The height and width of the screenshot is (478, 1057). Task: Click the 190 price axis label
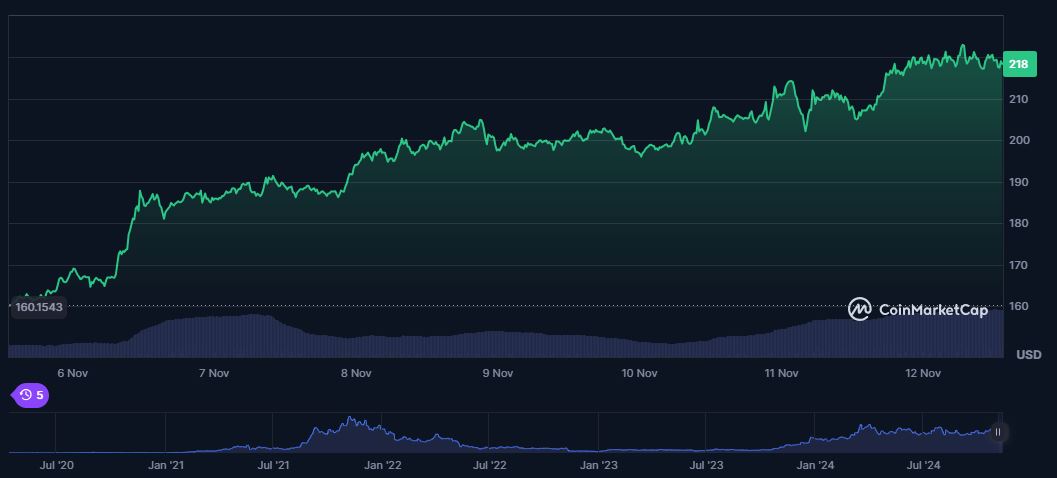1018,182
